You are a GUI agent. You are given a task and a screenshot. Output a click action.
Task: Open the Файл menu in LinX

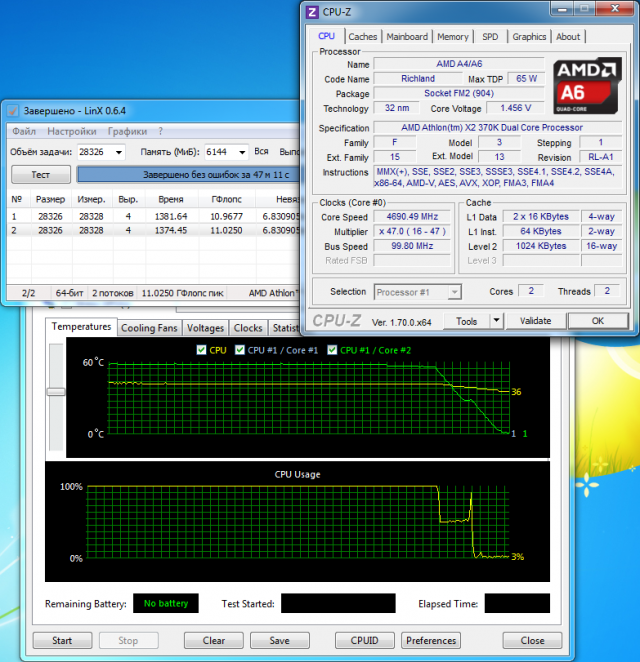tap(24, 131)
